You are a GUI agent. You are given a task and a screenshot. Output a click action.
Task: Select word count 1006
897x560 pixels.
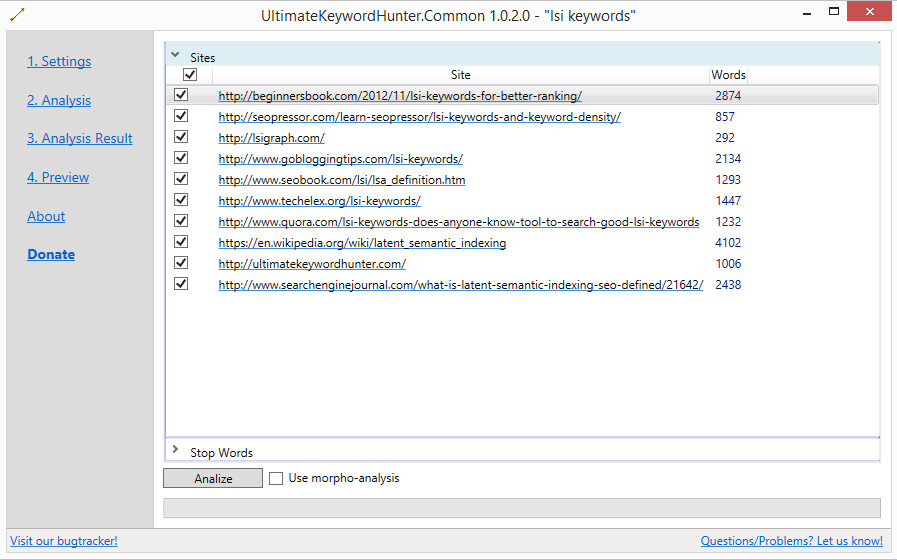point(728,264)
